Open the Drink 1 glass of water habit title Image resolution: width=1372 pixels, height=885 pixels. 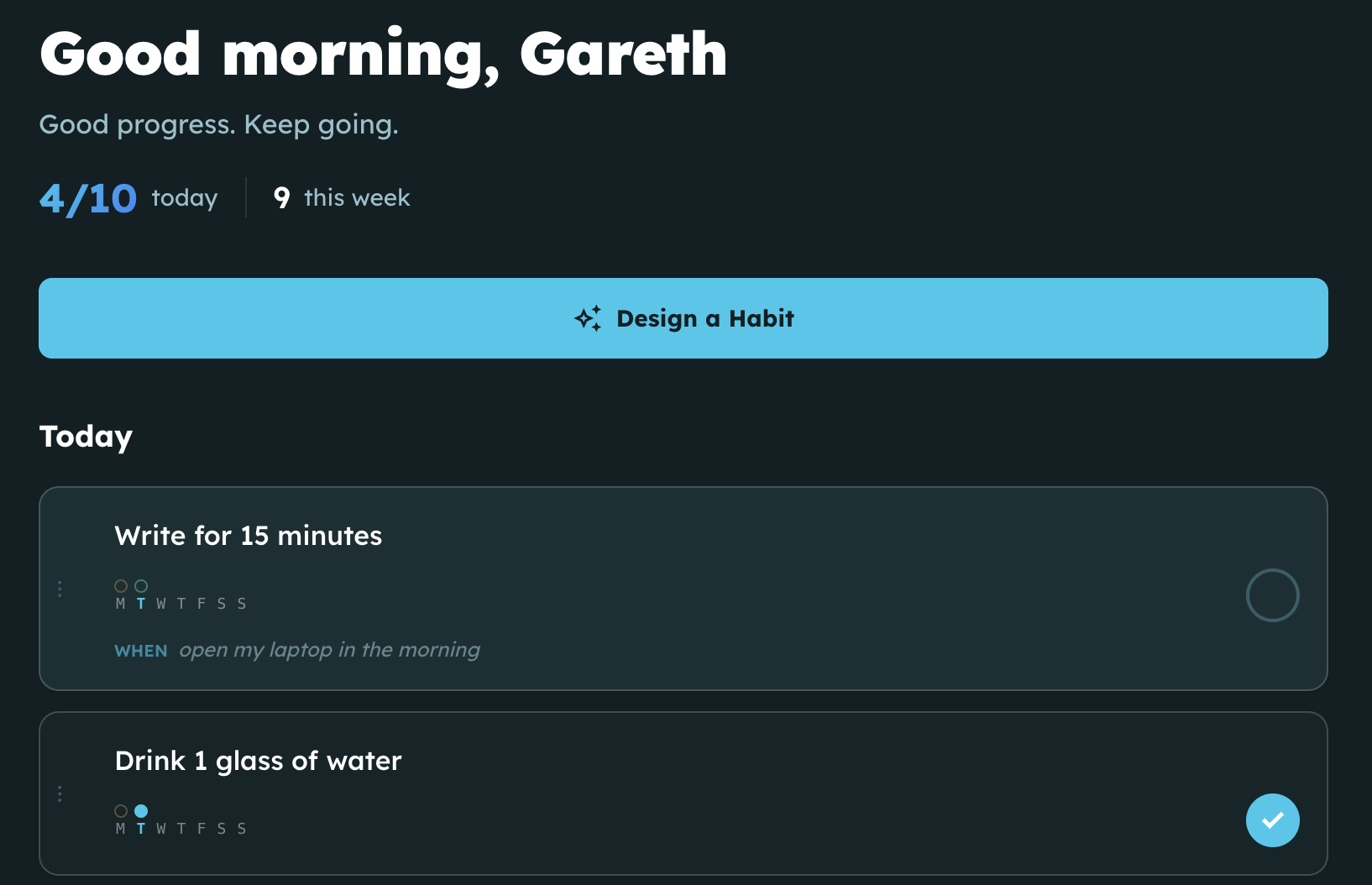coord(259,761)
